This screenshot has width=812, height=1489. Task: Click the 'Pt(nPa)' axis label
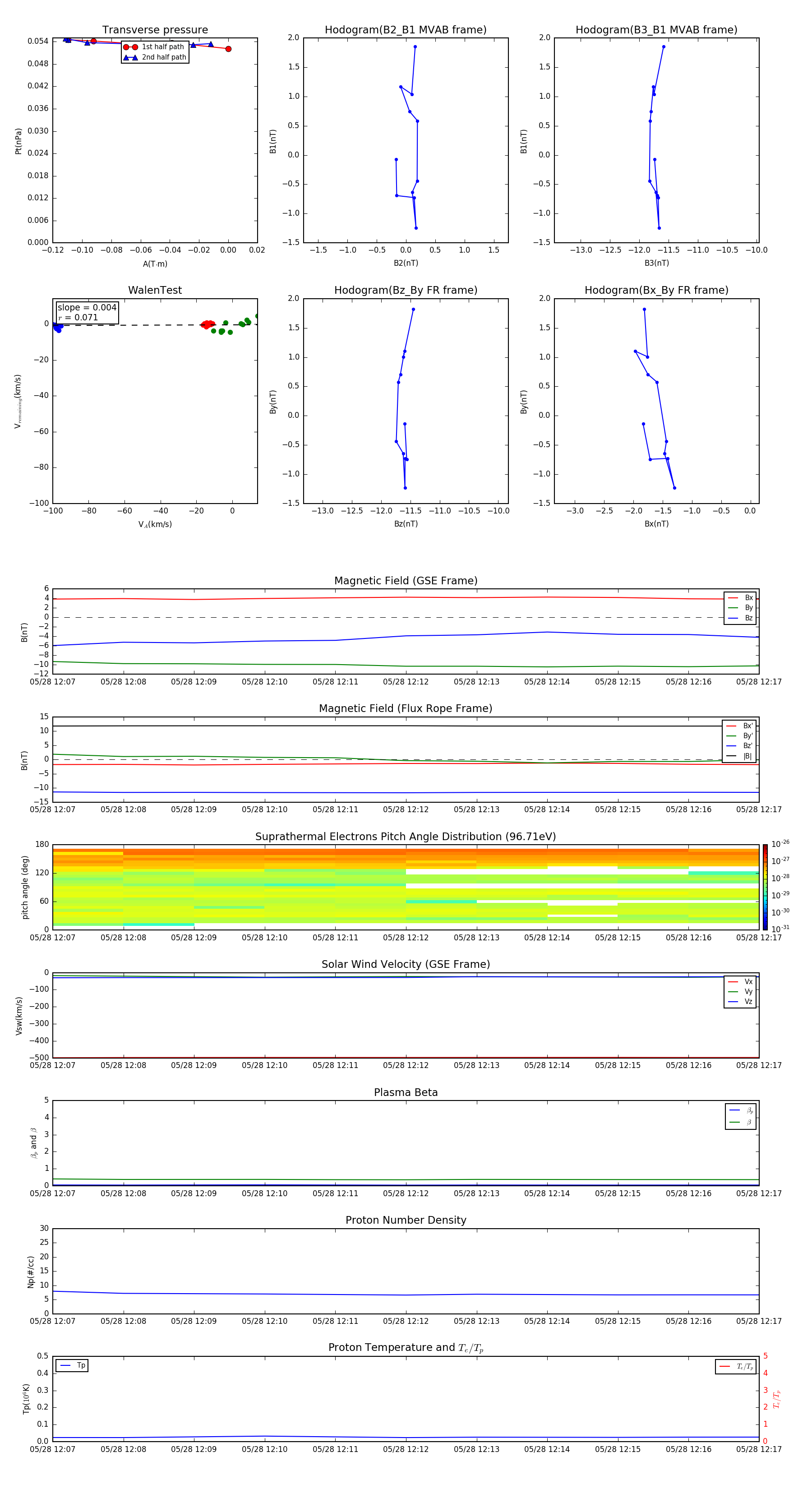[x=18, y=141]
